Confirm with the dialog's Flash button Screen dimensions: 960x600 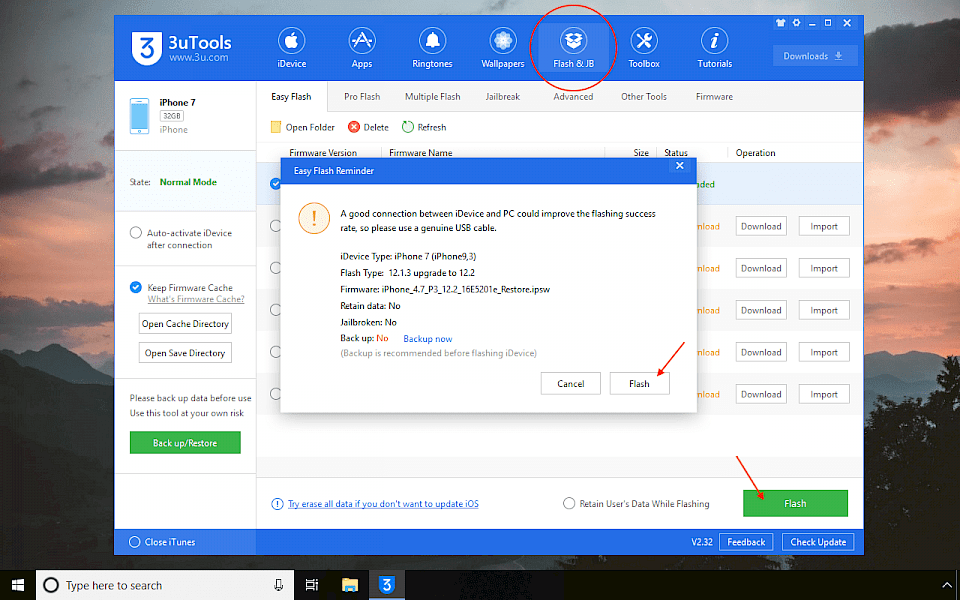[x=640, y=384]
